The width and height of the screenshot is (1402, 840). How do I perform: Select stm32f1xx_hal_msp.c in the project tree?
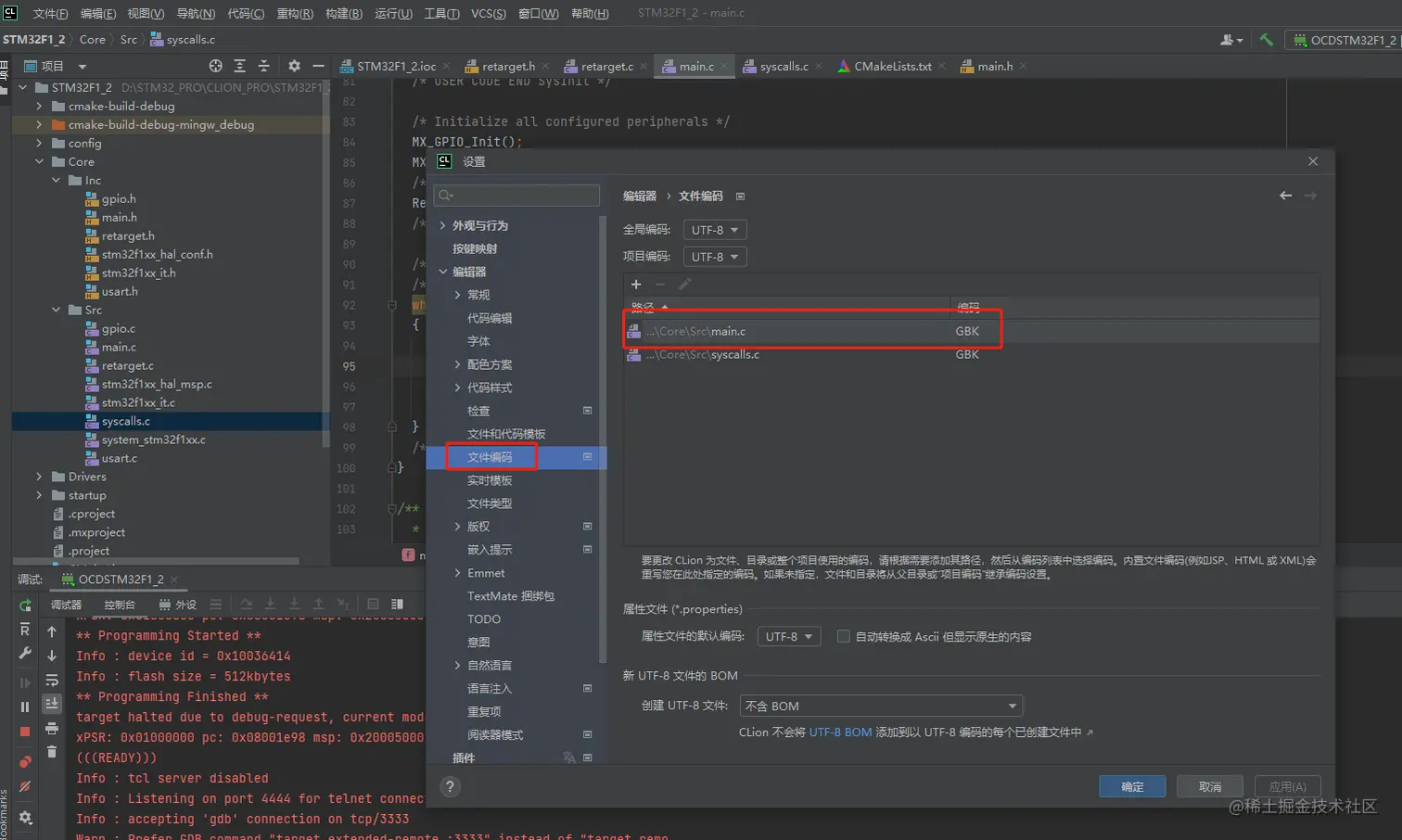[157, 384]
